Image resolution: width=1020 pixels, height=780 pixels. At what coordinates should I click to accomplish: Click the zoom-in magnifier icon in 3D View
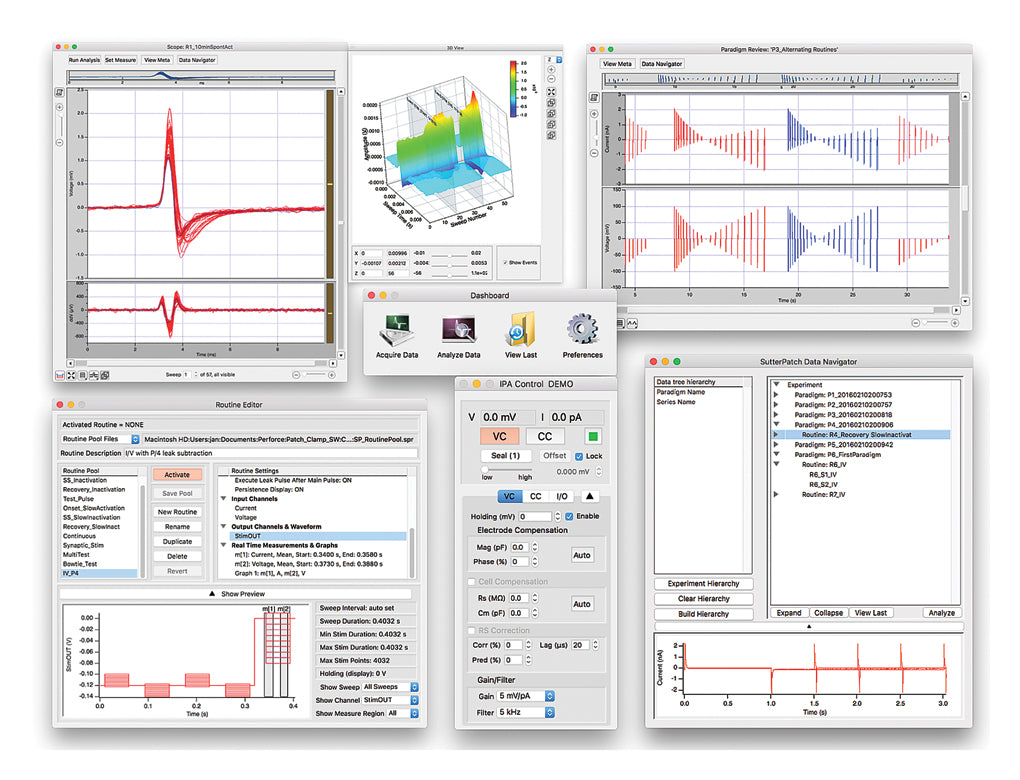tap(551, 70)
